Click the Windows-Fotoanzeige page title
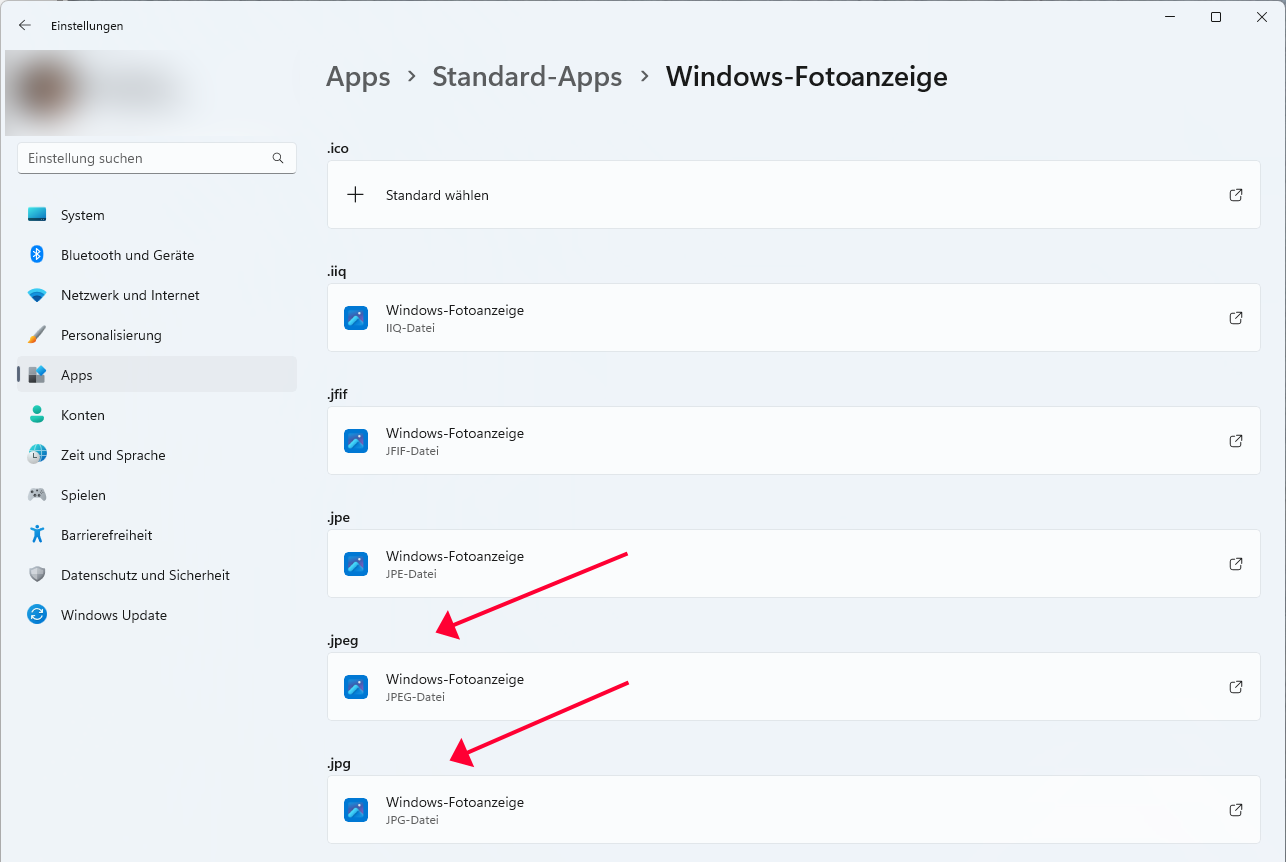The width and height of the screenshot is (1286, 862). [x=806, y=77]
